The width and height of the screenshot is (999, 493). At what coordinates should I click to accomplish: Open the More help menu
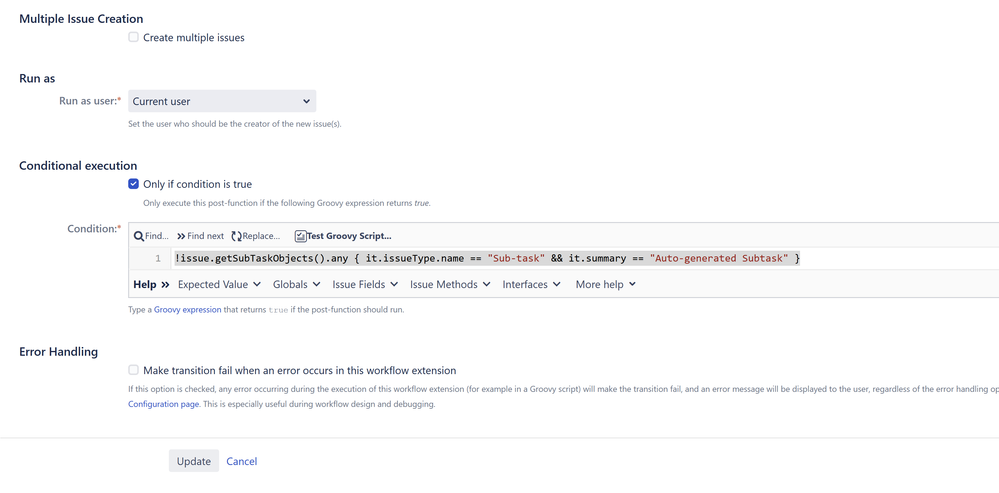coord(606,285)
